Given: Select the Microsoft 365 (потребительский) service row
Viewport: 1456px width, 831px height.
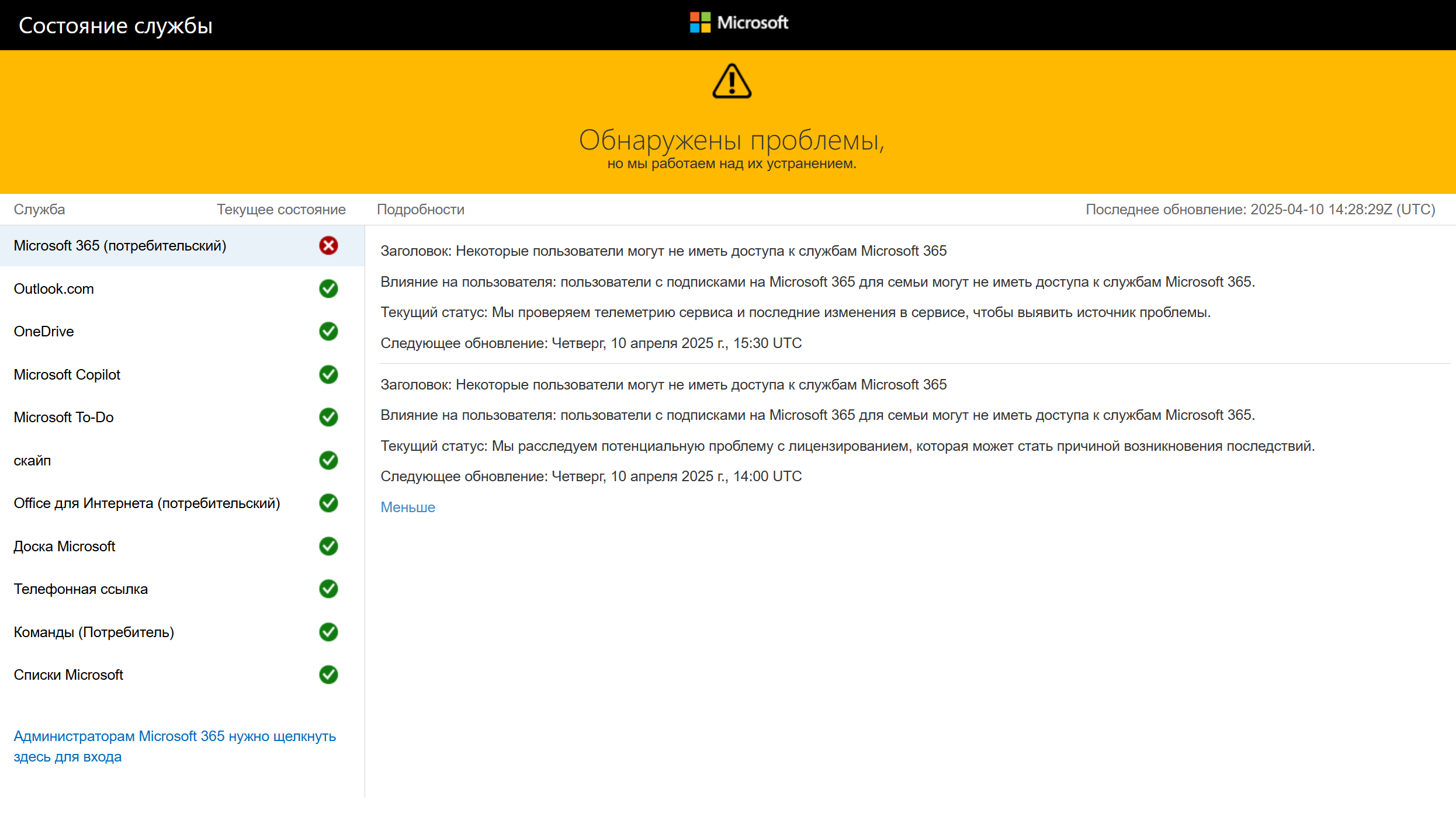Looking at the screenshot, I should pos(182,246).
